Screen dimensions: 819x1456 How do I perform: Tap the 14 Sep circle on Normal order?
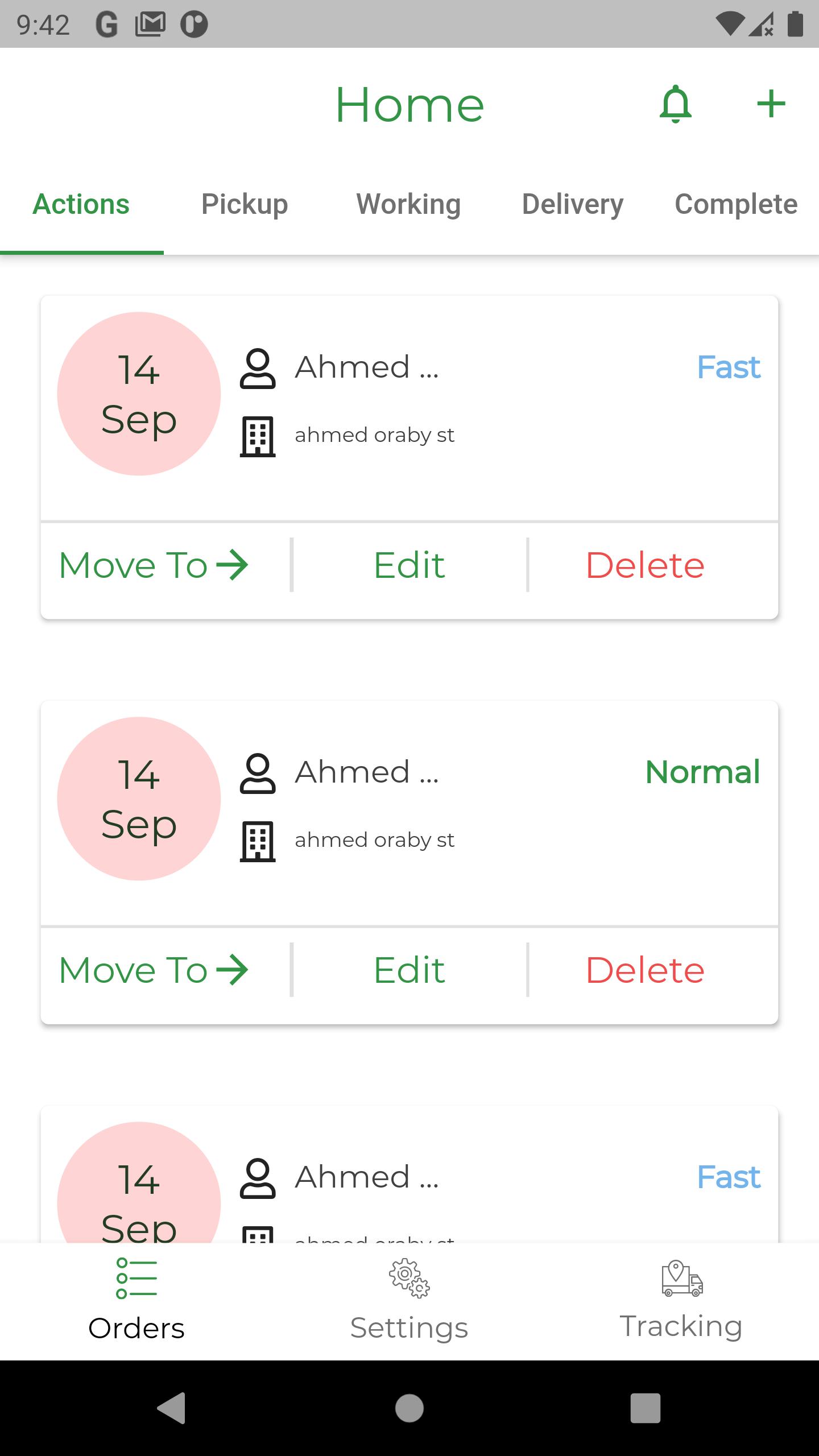139,799
